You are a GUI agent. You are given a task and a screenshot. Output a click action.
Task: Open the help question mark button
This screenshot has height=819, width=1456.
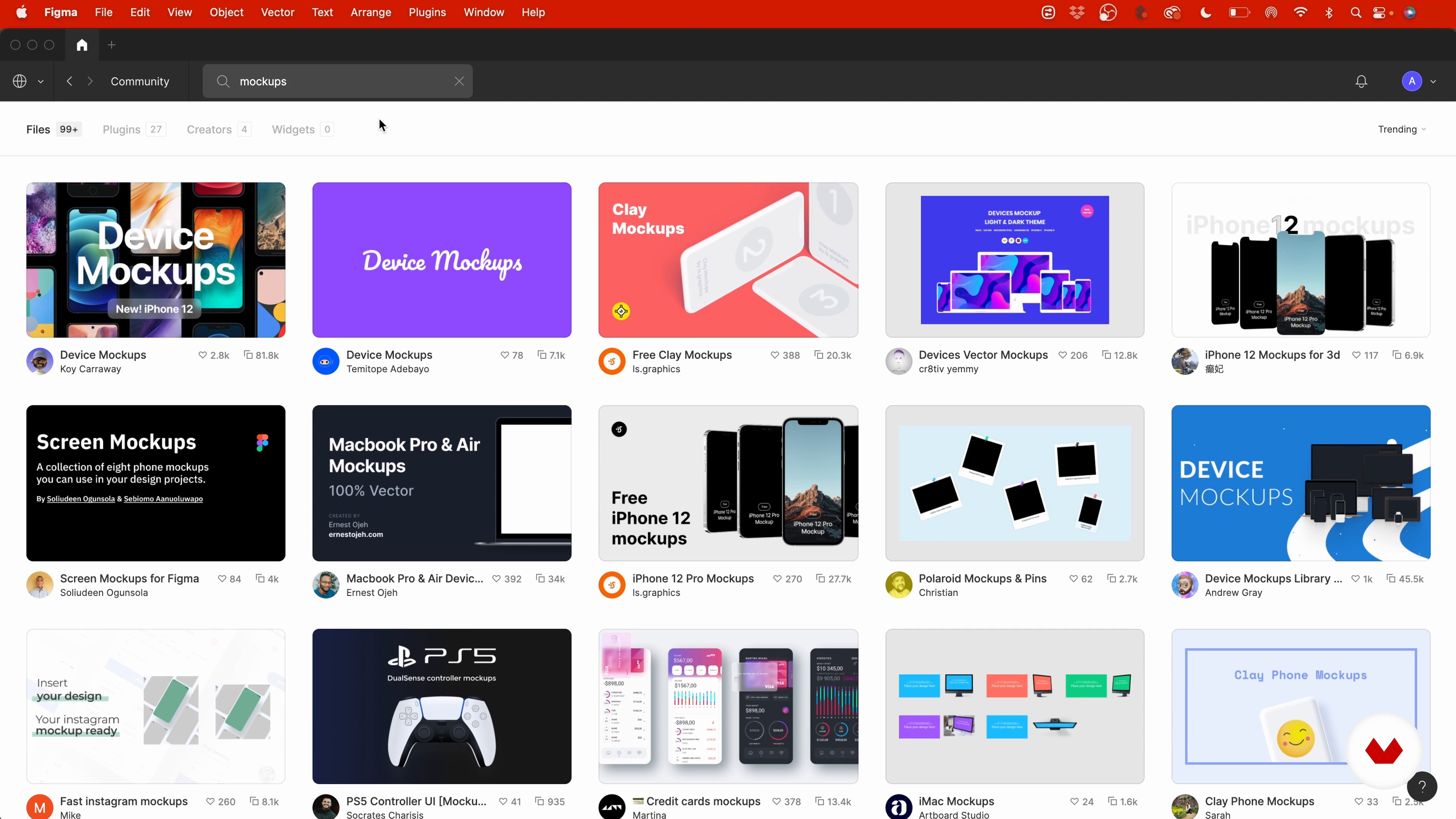(1422, 786)
